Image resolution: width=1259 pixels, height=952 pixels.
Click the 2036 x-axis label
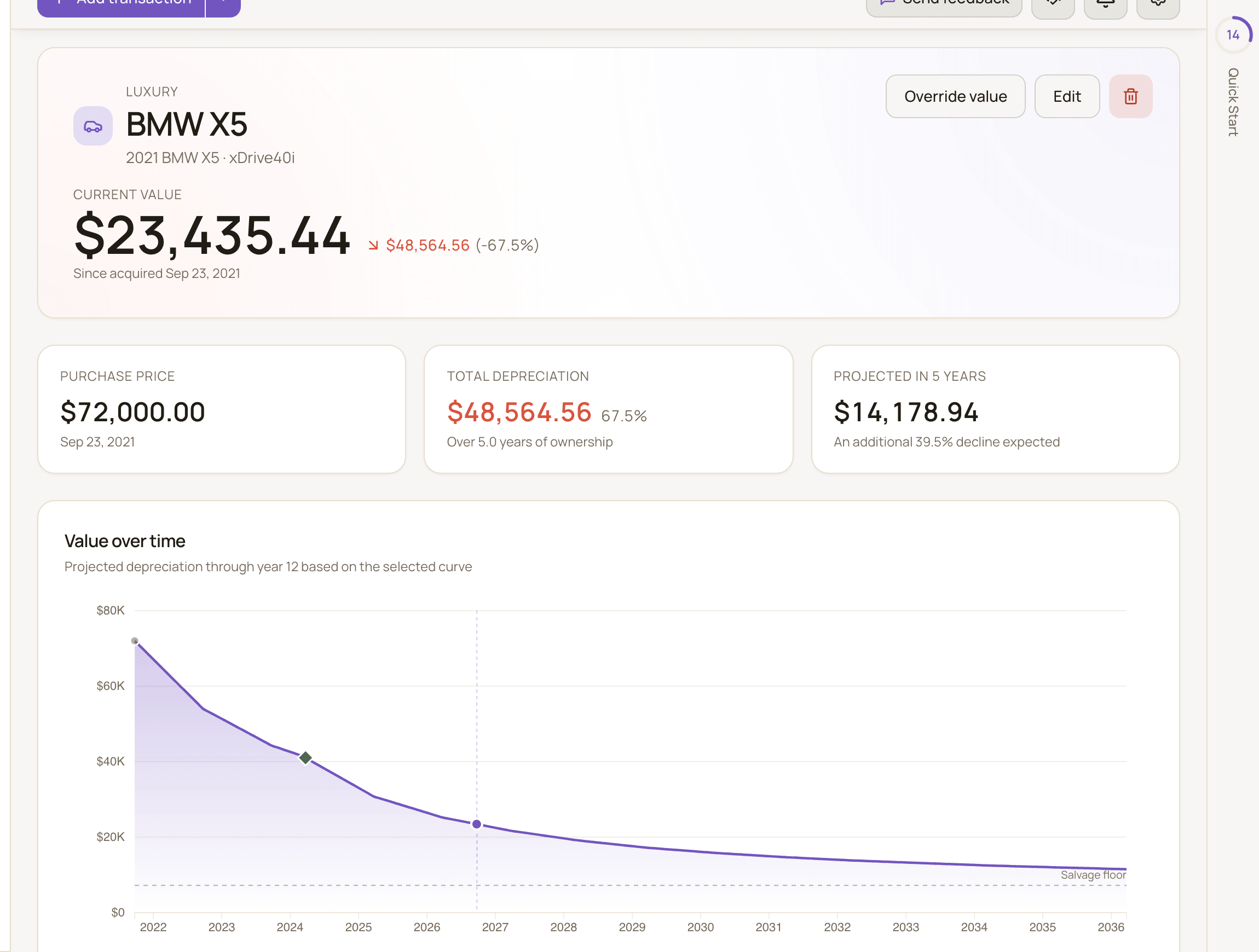(1111, 927)
